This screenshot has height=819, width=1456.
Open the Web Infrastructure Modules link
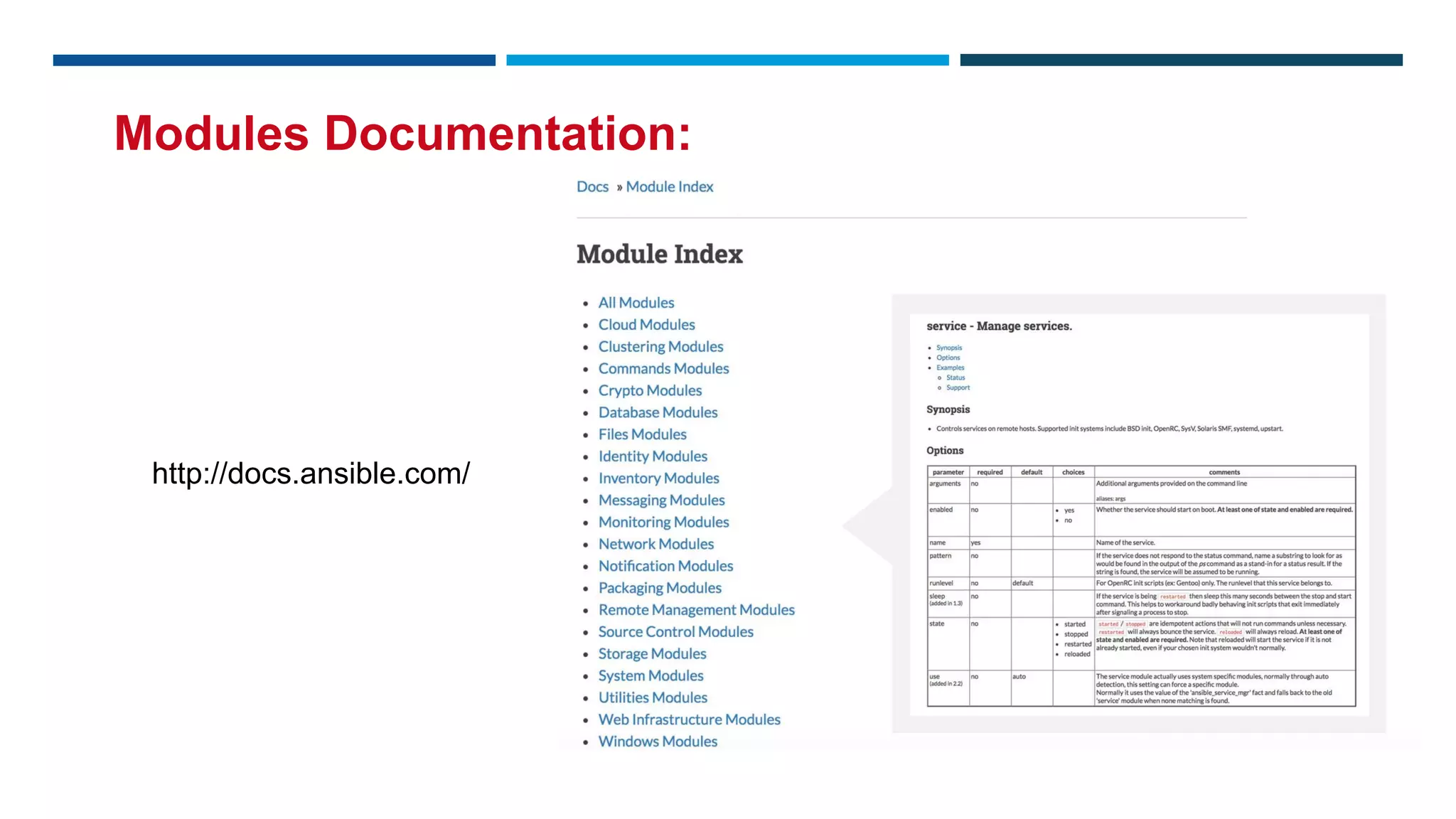point(689,719)
